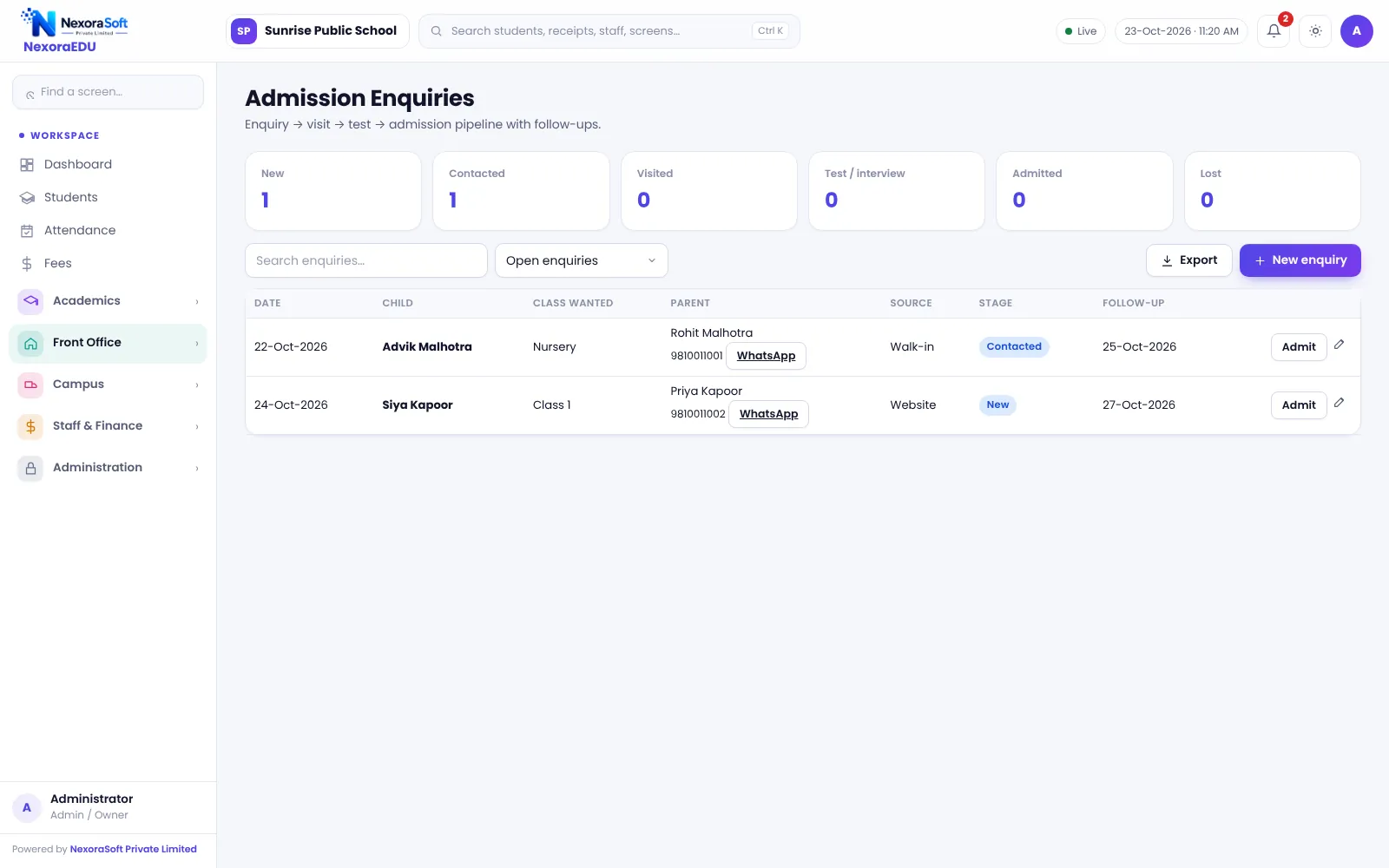This screenshot has height=868, width=1389.
Task: Expand the Academics chevron
Action: click(197, 302)
